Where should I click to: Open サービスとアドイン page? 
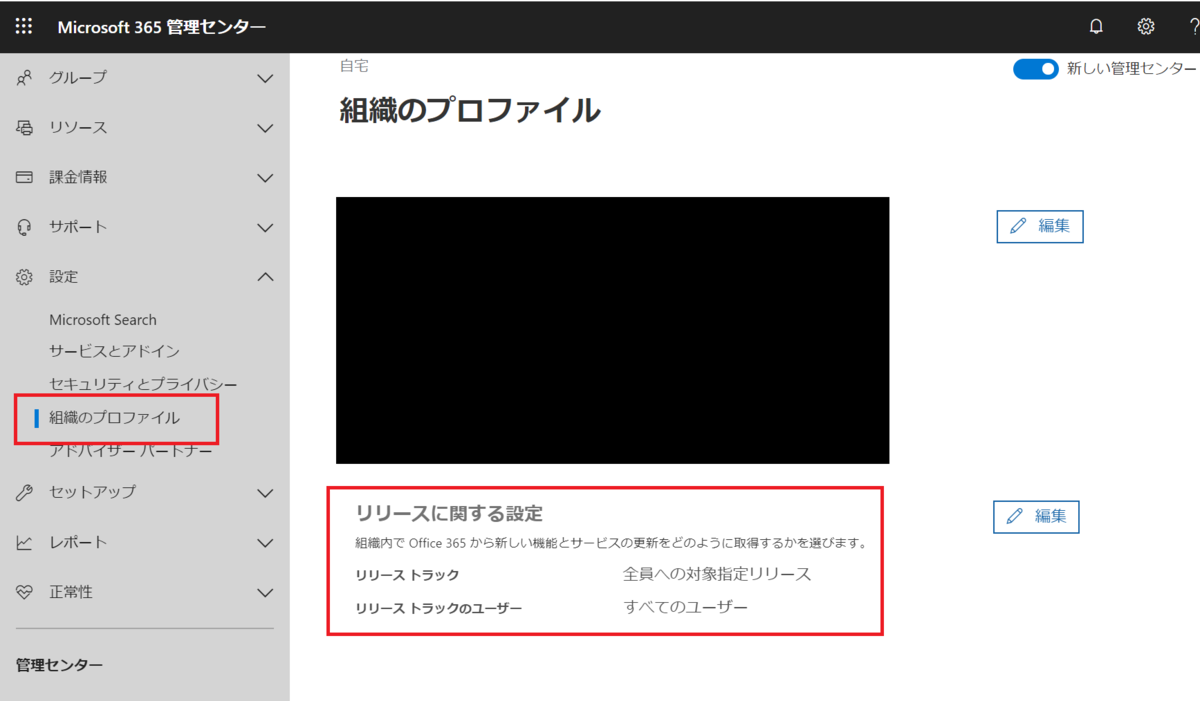pos(114,351)
